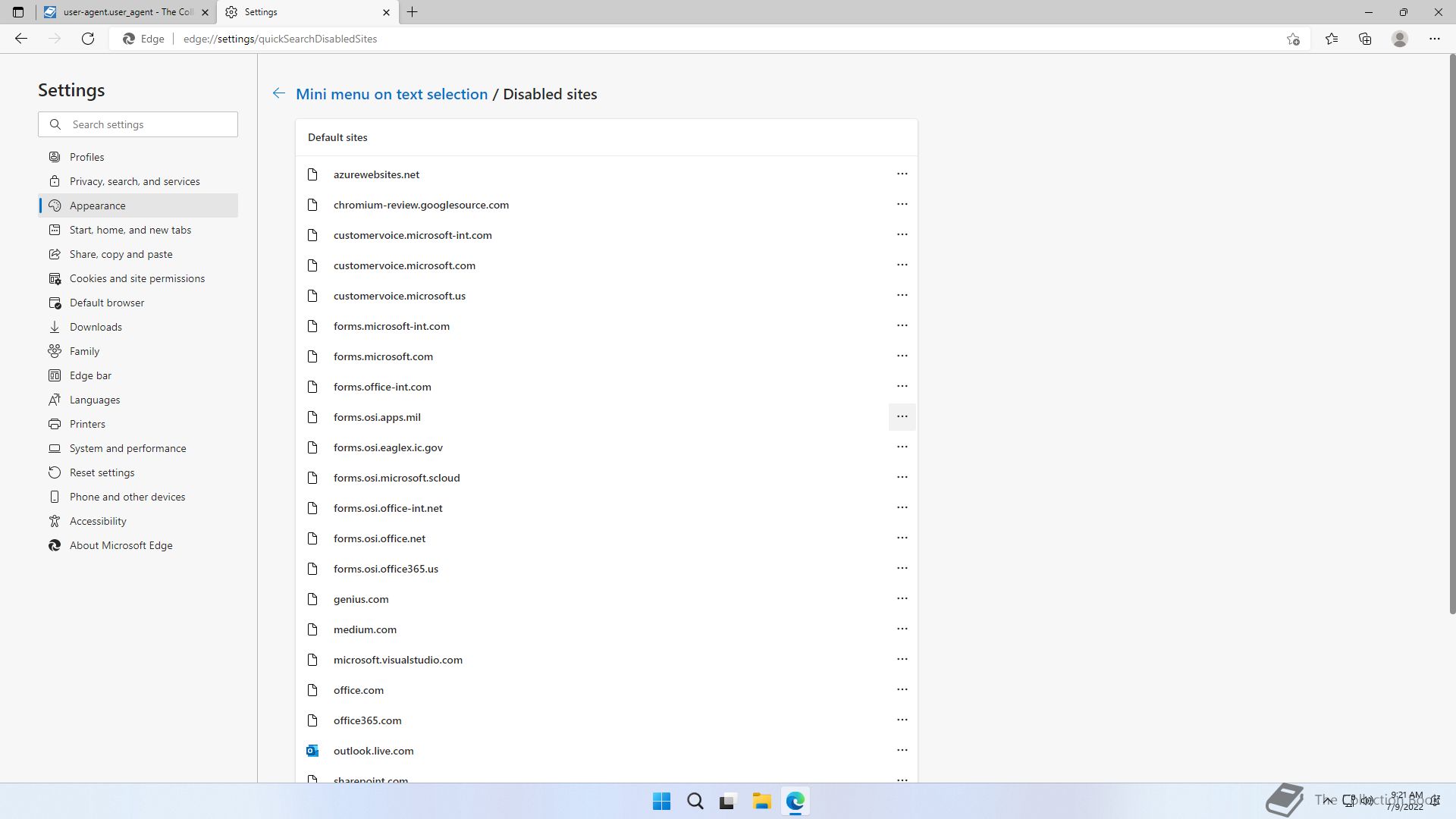Screen dimensions: 1456x819
Task: Open File Explorer from the taskbar
Action: point(761,801)
